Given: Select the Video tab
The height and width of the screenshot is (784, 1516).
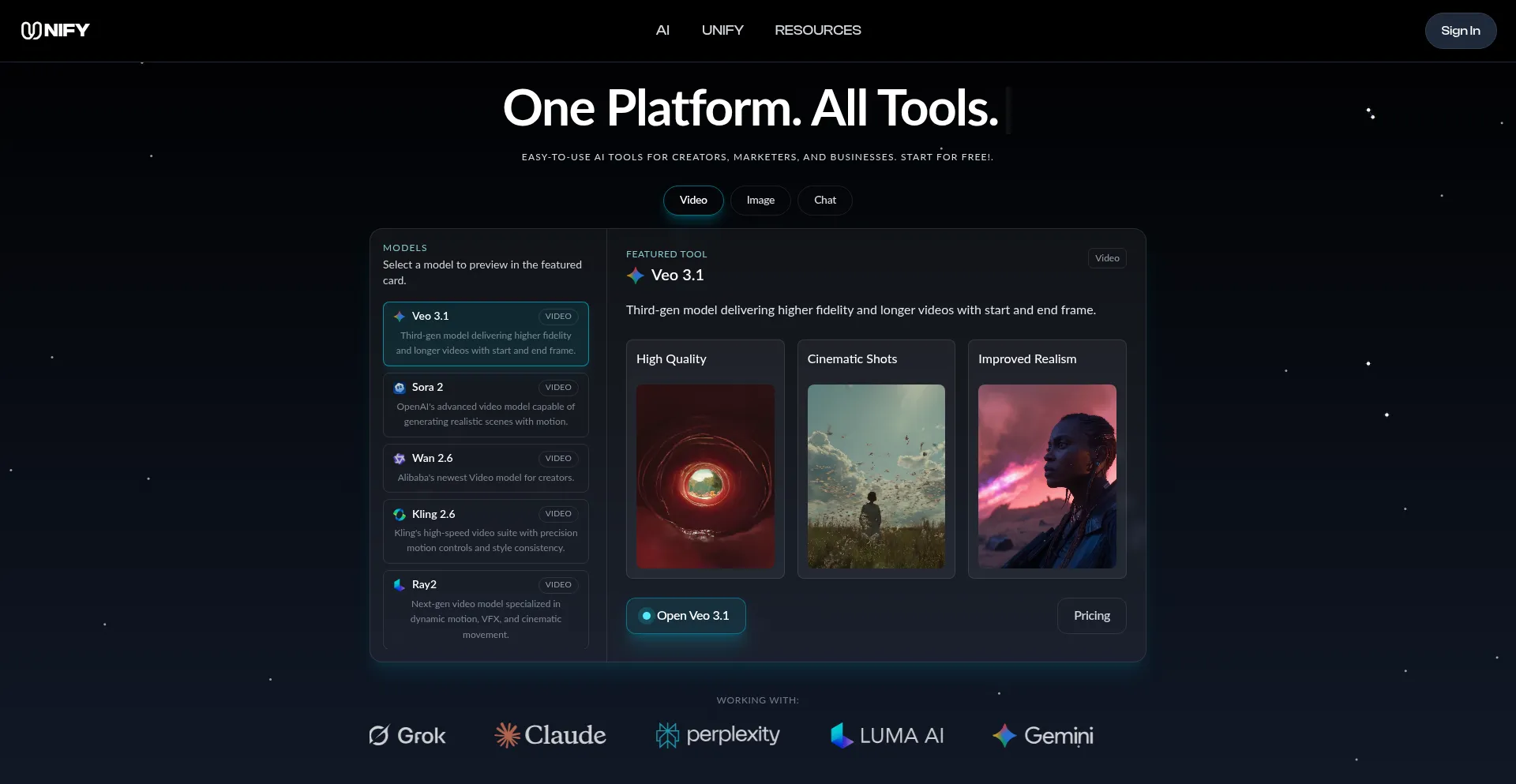Looking at the screenshot, I should (693, 201).
